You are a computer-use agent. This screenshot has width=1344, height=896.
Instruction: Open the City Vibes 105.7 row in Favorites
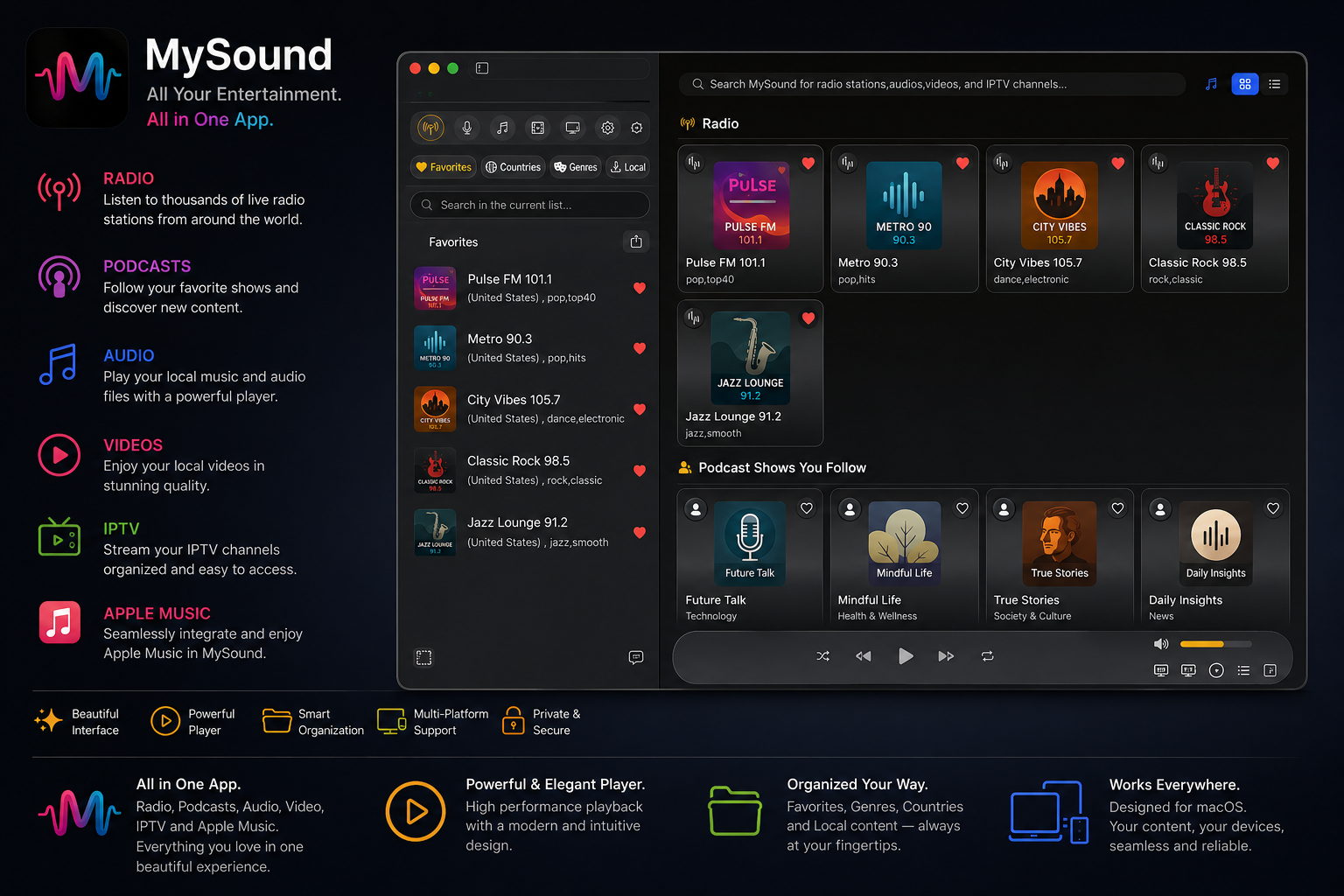(x=530, y=409)
